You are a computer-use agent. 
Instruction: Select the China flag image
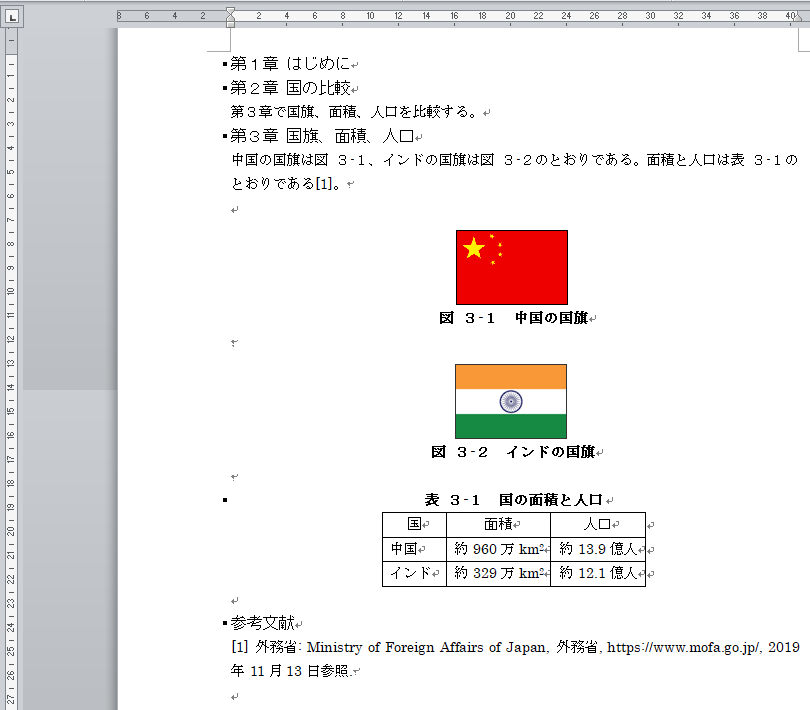[x=511, y=267]
